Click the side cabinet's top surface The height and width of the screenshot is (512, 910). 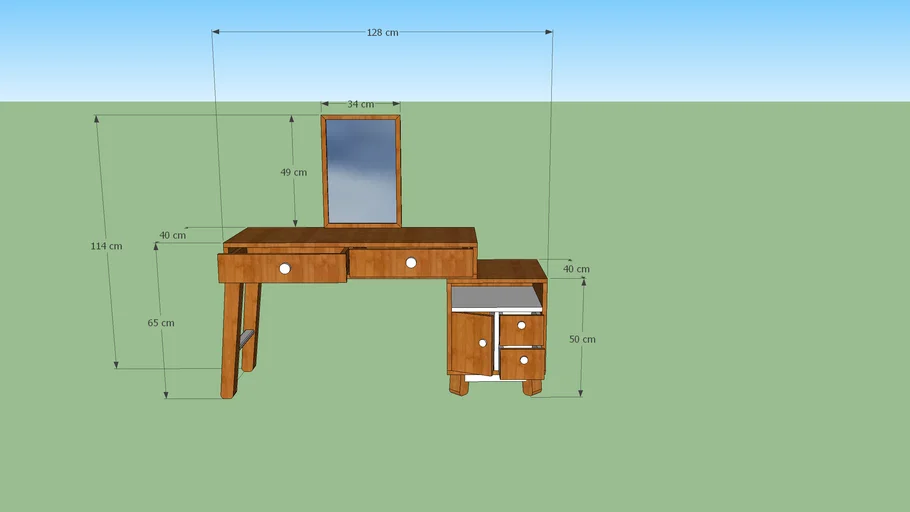point(510,269)
